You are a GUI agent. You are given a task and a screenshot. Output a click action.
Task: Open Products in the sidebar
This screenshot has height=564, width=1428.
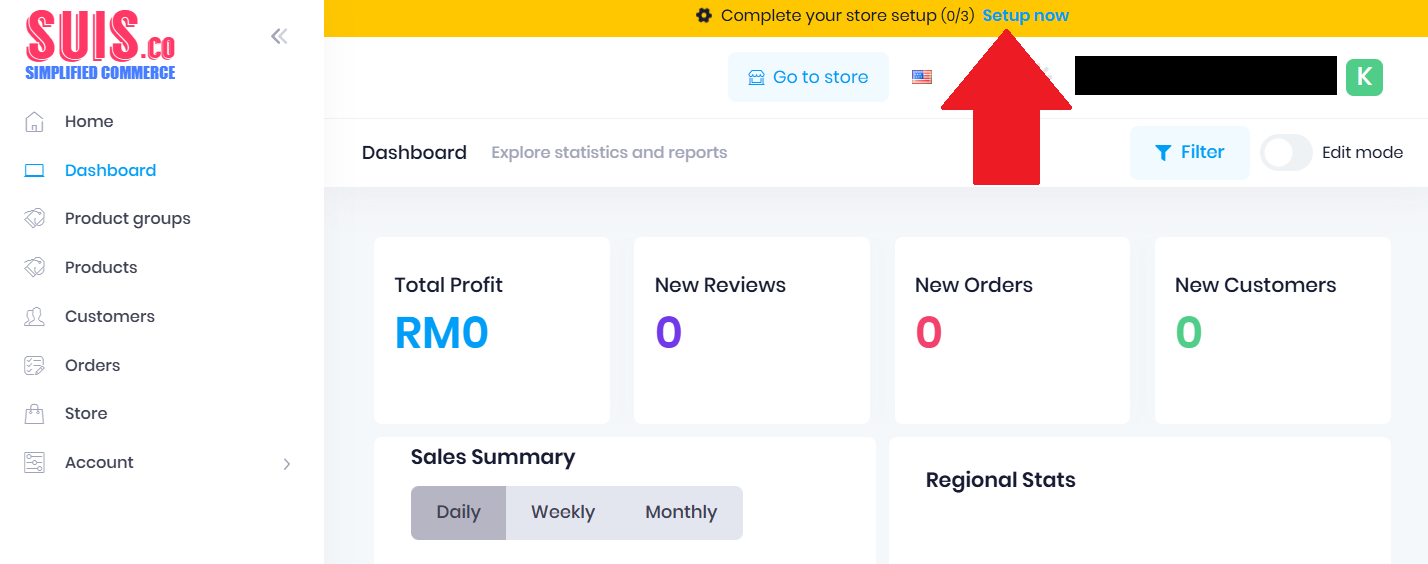101,267
